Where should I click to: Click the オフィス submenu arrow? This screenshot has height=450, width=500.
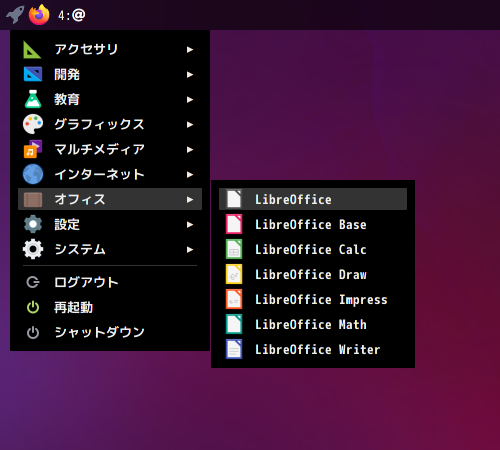(190, 199)
